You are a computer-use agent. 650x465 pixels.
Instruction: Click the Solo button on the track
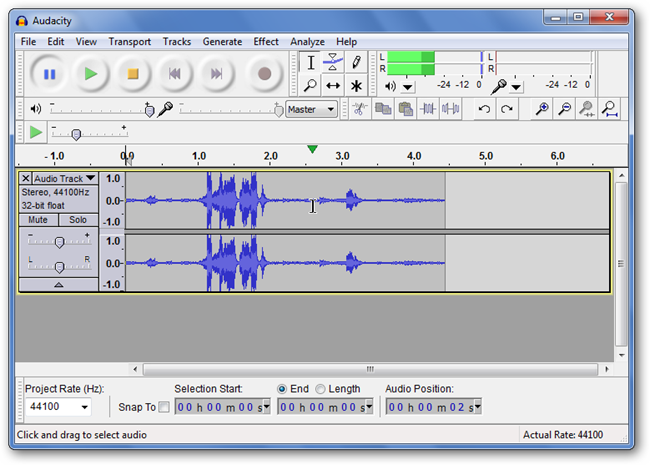tap(77, 219)
